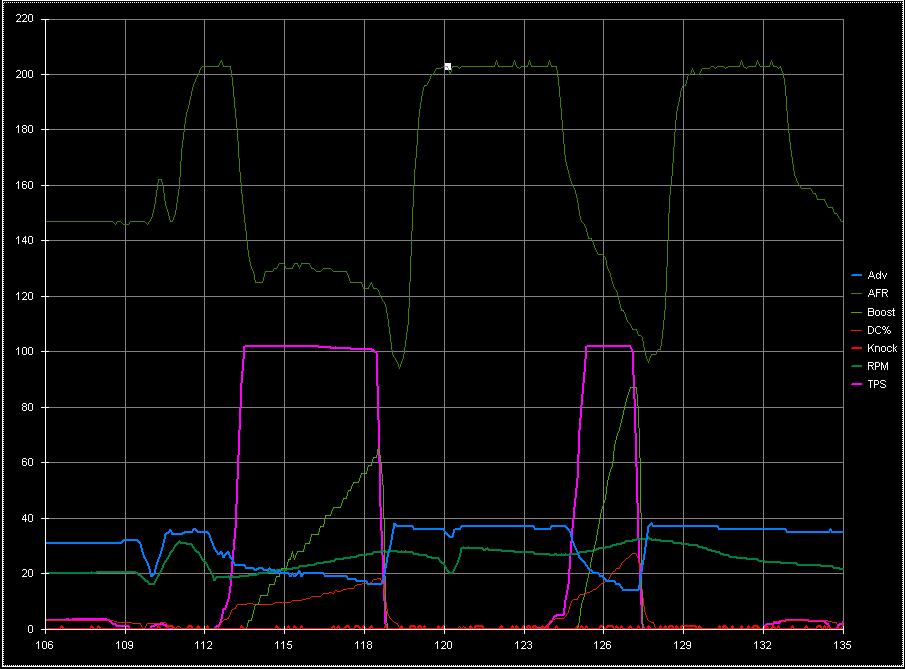Select the white data point marker on the AFR curve
This screenshot has height=669, width=905.
tap(448, 66)
